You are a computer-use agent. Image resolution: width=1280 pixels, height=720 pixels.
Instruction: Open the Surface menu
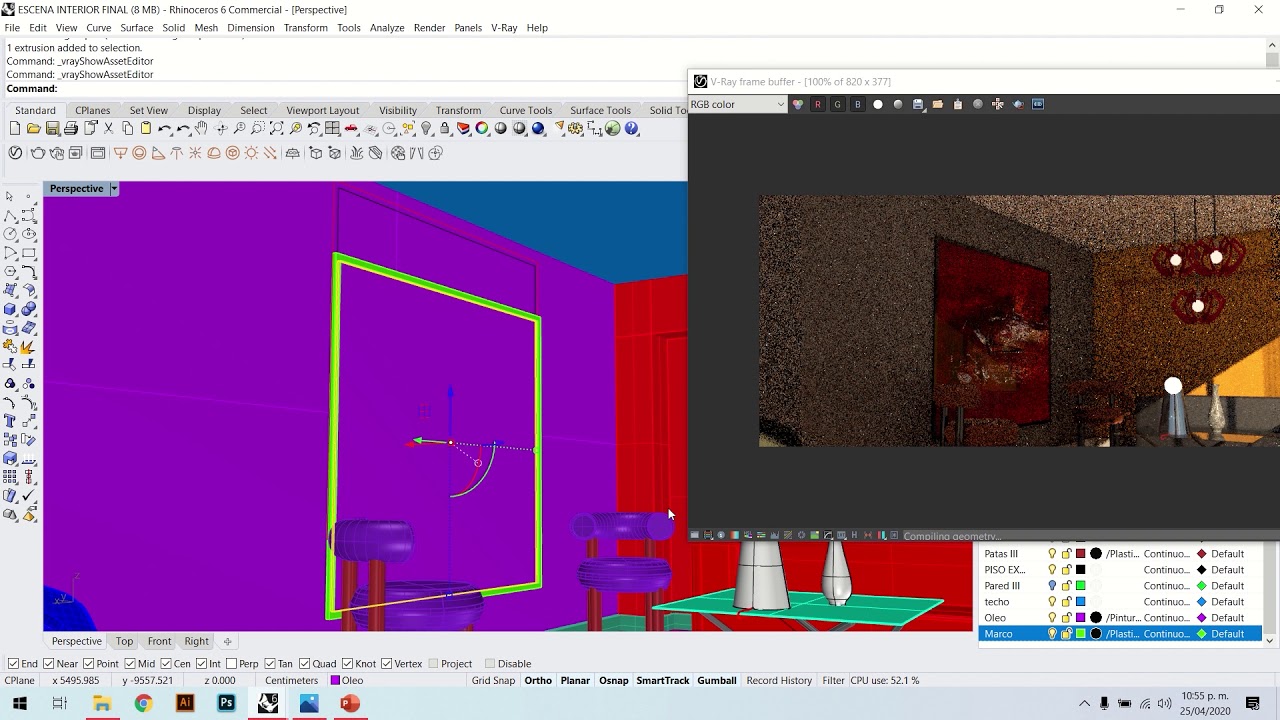137,28
